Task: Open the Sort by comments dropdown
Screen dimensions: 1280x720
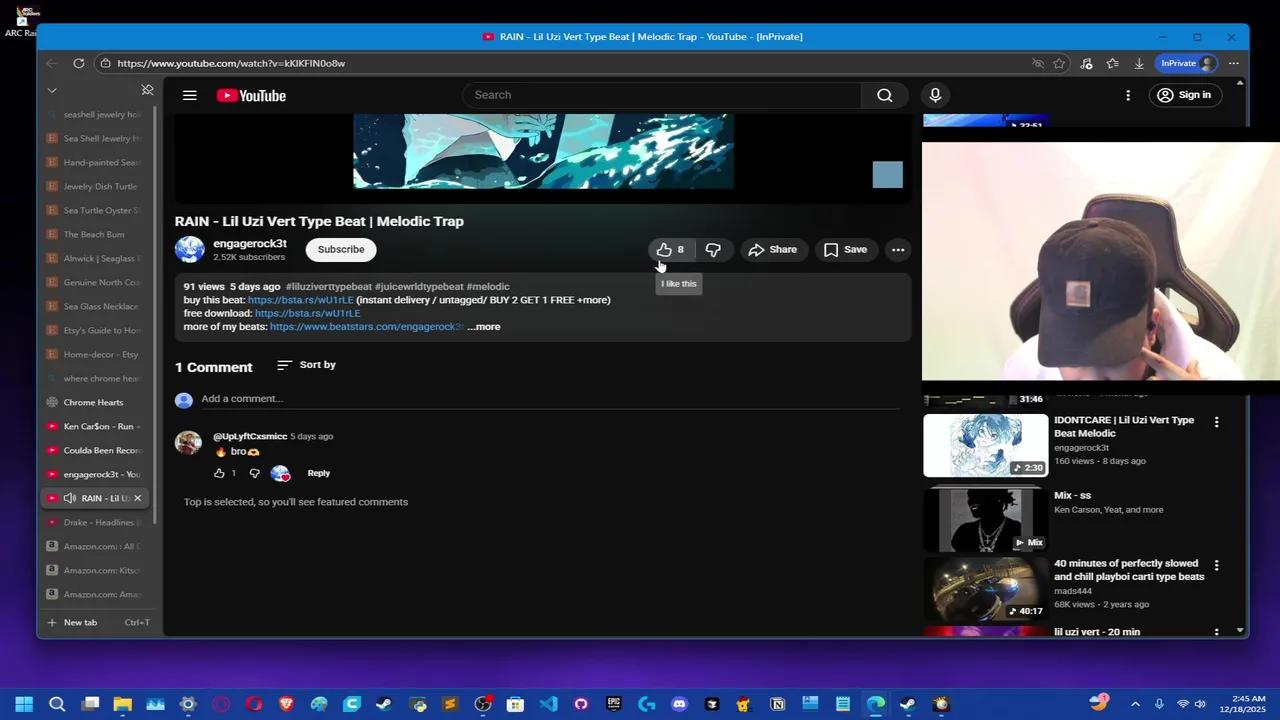Action: (306, 365)
